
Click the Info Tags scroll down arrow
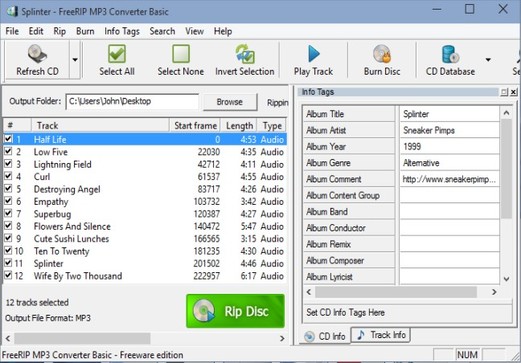[x=506, y=279]
